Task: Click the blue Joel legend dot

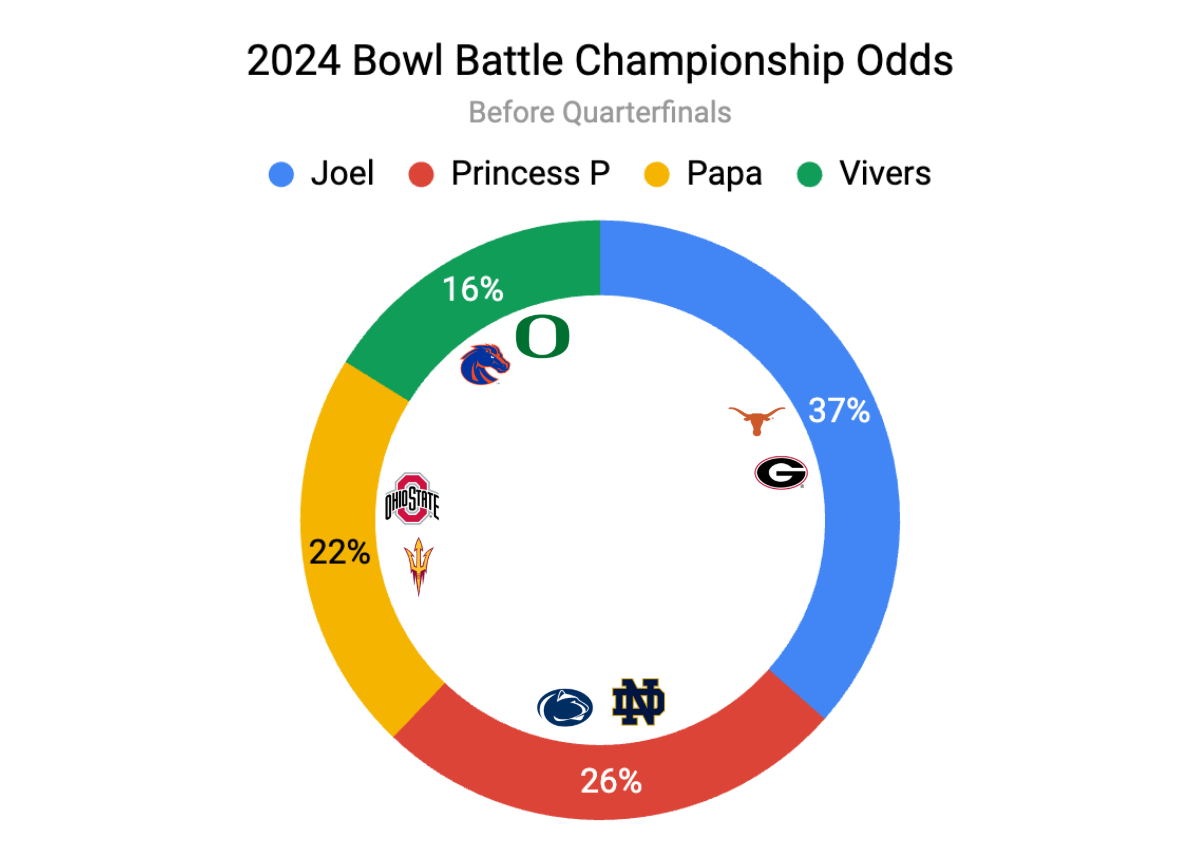Action: pos(282,175)
